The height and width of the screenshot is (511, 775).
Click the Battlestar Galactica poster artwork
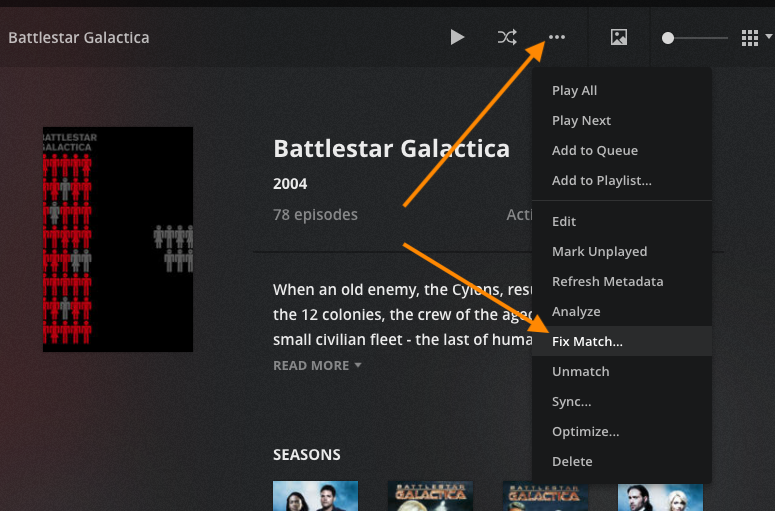coord(118,239)
